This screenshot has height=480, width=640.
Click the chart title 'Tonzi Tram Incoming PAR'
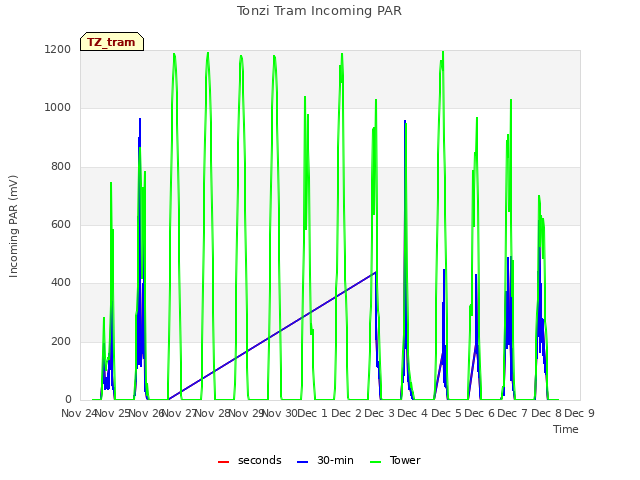click(x=319, y=11)
